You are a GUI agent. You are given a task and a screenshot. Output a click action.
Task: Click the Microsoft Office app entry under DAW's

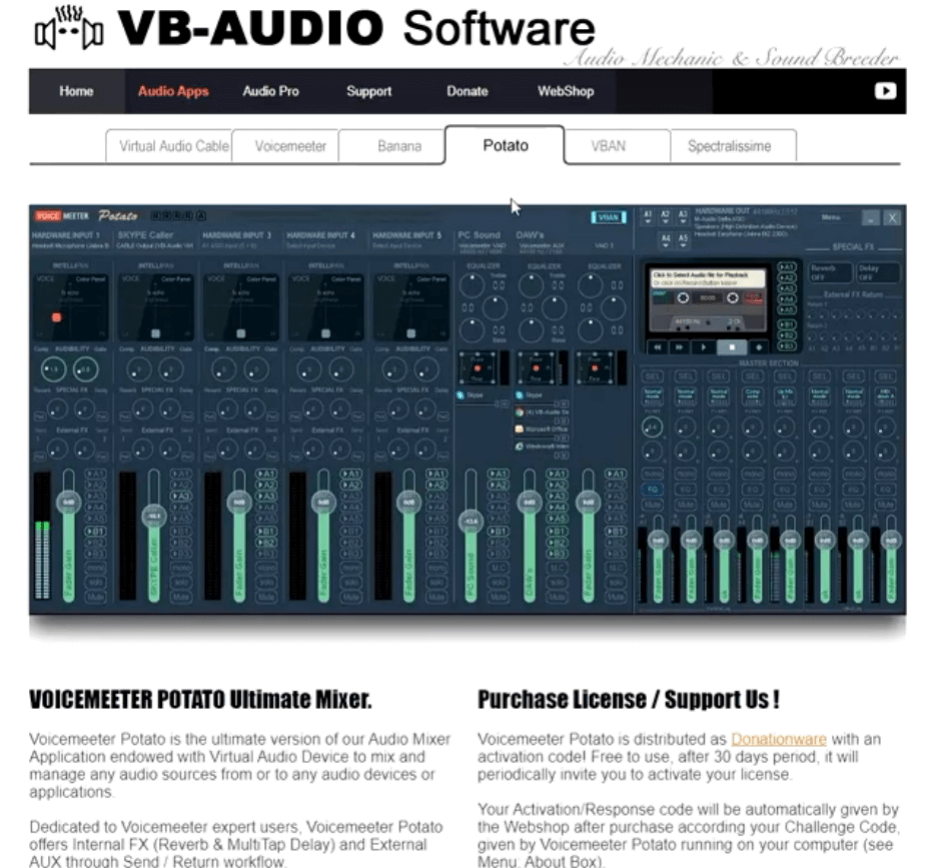(x=542, y=429)
